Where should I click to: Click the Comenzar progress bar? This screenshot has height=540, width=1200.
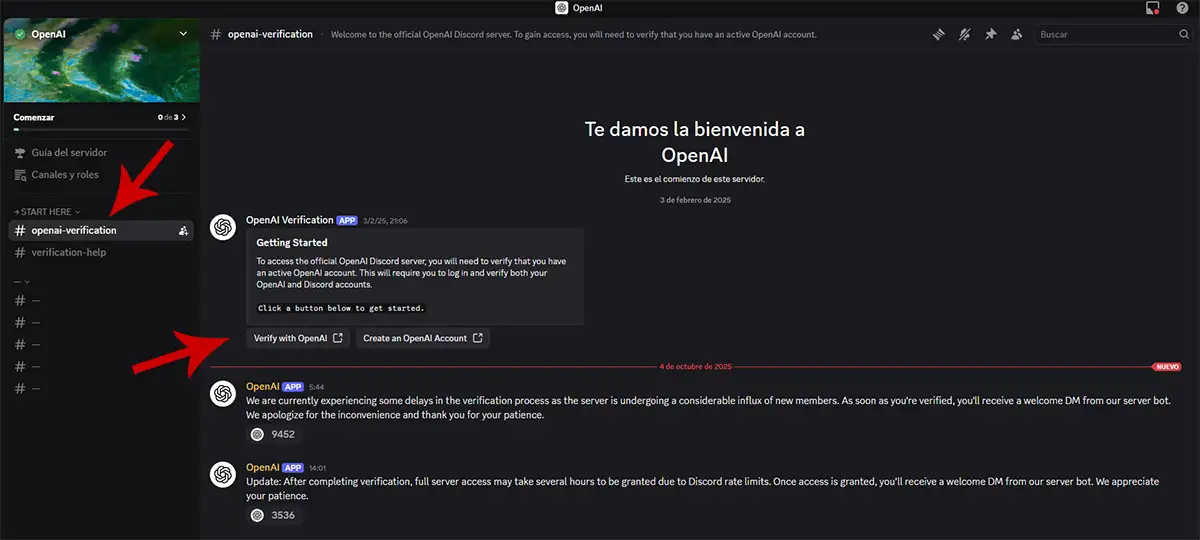[x=100, y=129]
